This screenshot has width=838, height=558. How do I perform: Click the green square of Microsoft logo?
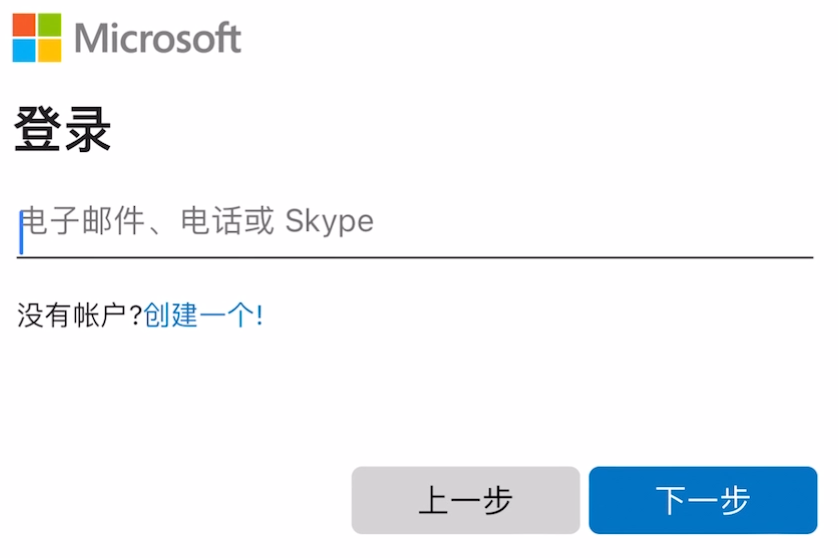(49, 25)
